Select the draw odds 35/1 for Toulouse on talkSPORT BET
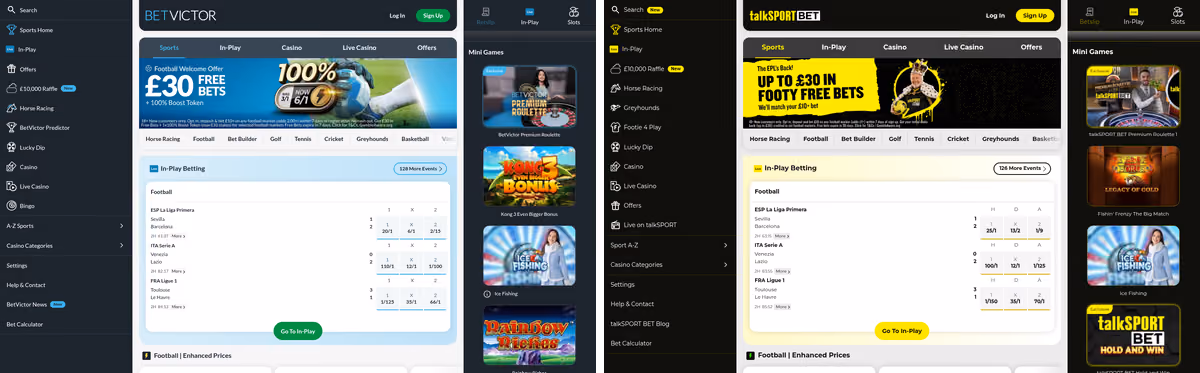 tap(1015, 299)
